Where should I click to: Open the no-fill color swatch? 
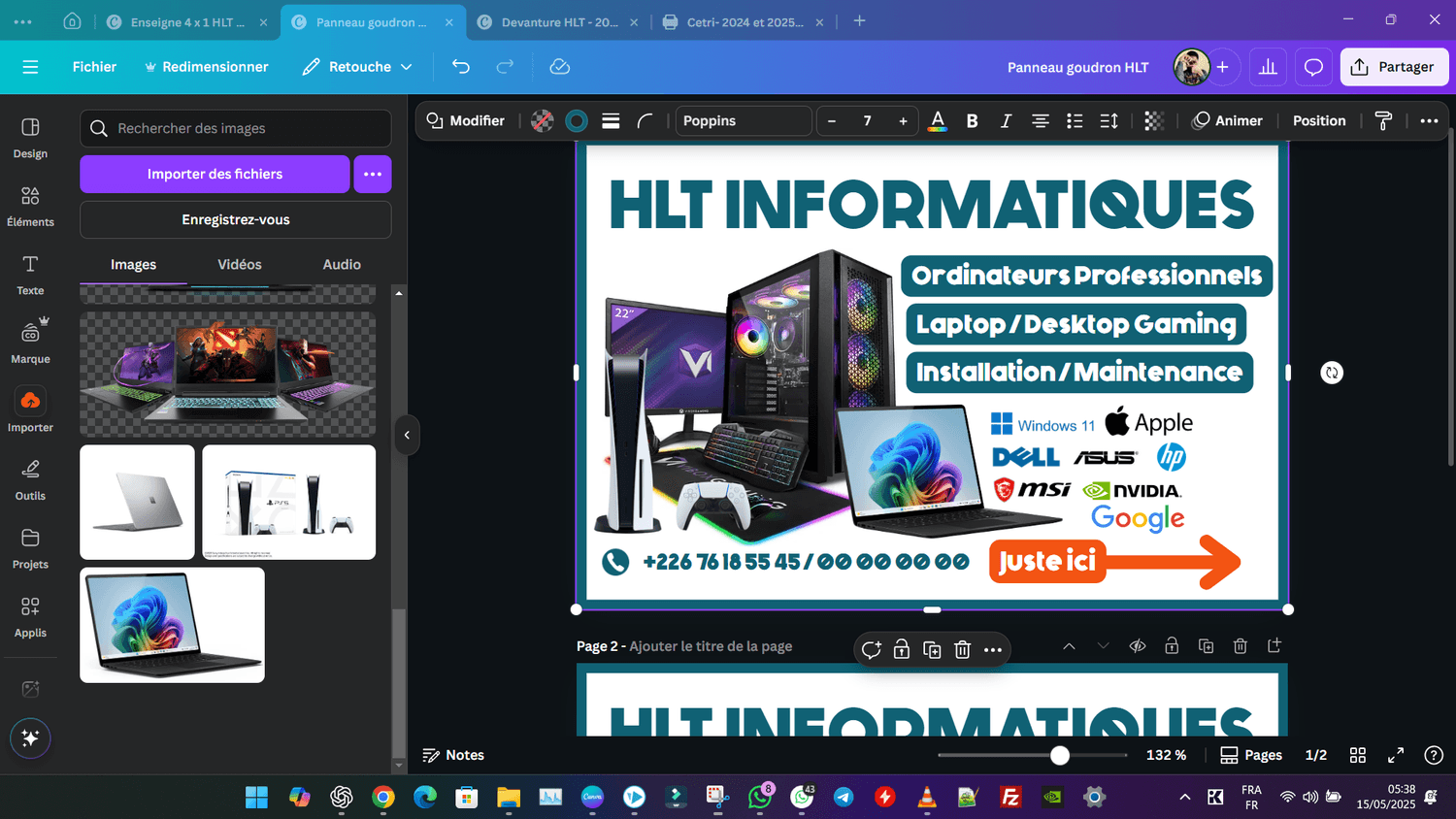pyautogui.click(x=543, y=120)
